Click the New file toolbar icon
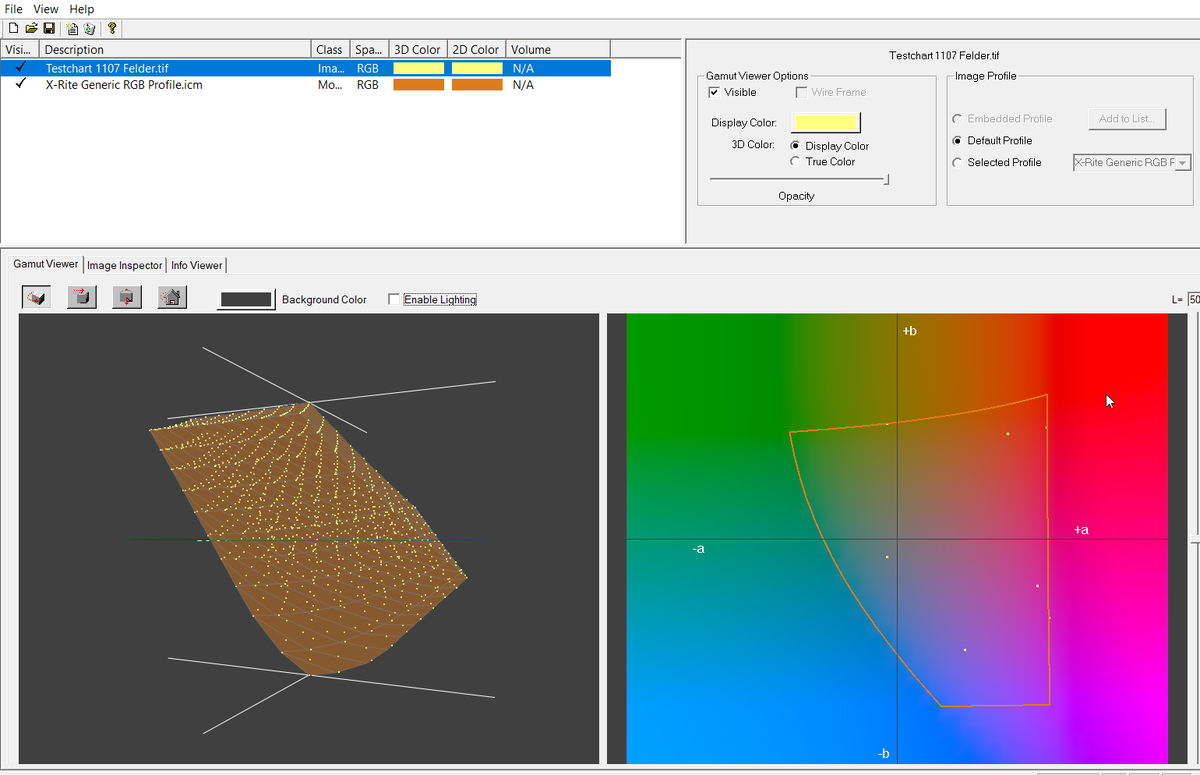The image size is (1200, 775). pos(14,29)
